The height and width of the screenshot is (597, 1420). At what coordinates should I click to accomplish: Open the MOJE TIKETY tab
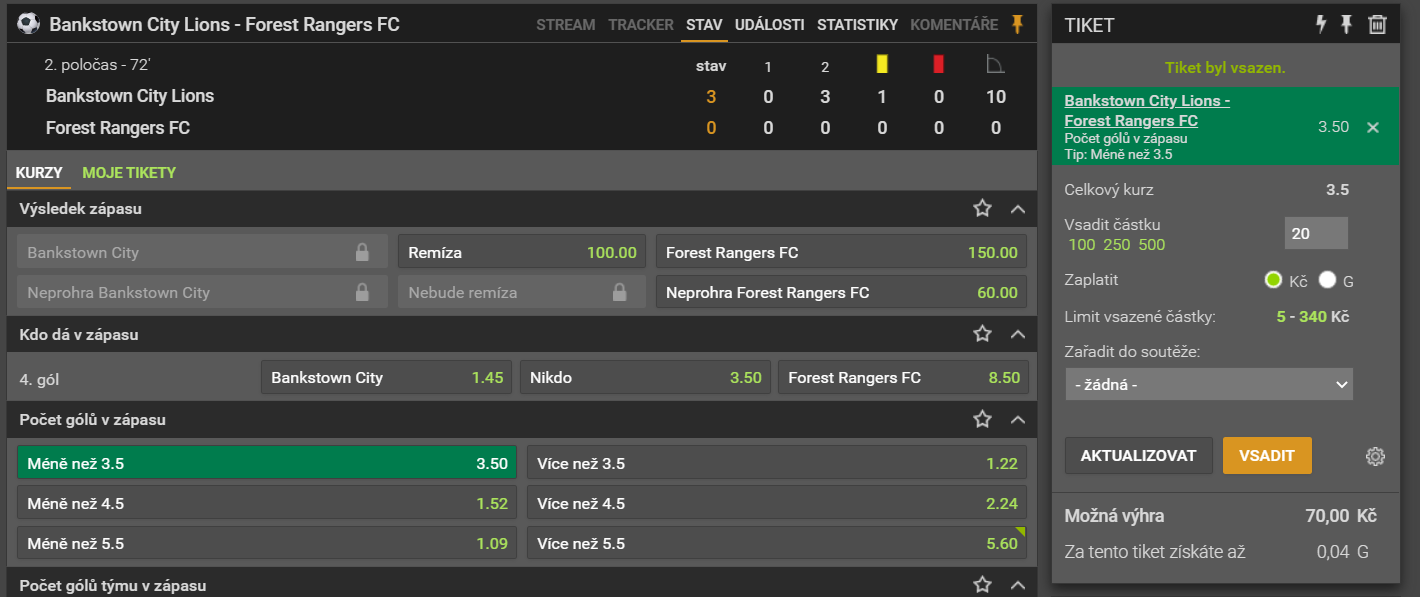click(x=129, y=173)
